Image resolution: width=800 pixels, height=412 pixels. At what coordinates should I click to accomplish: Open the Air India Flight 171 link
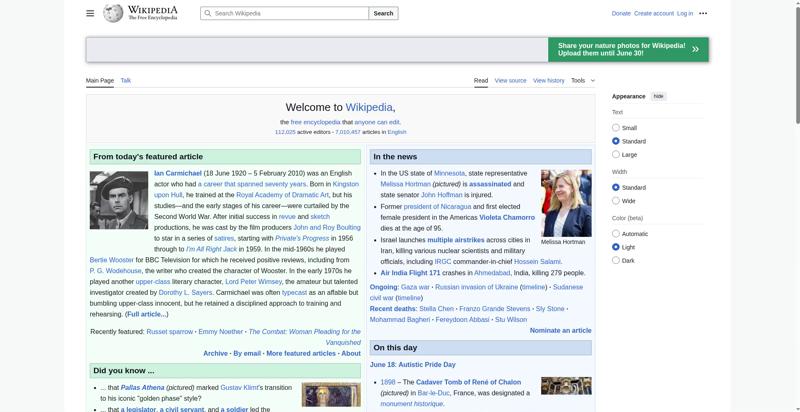pyautogui.click(x=410, y=273)
